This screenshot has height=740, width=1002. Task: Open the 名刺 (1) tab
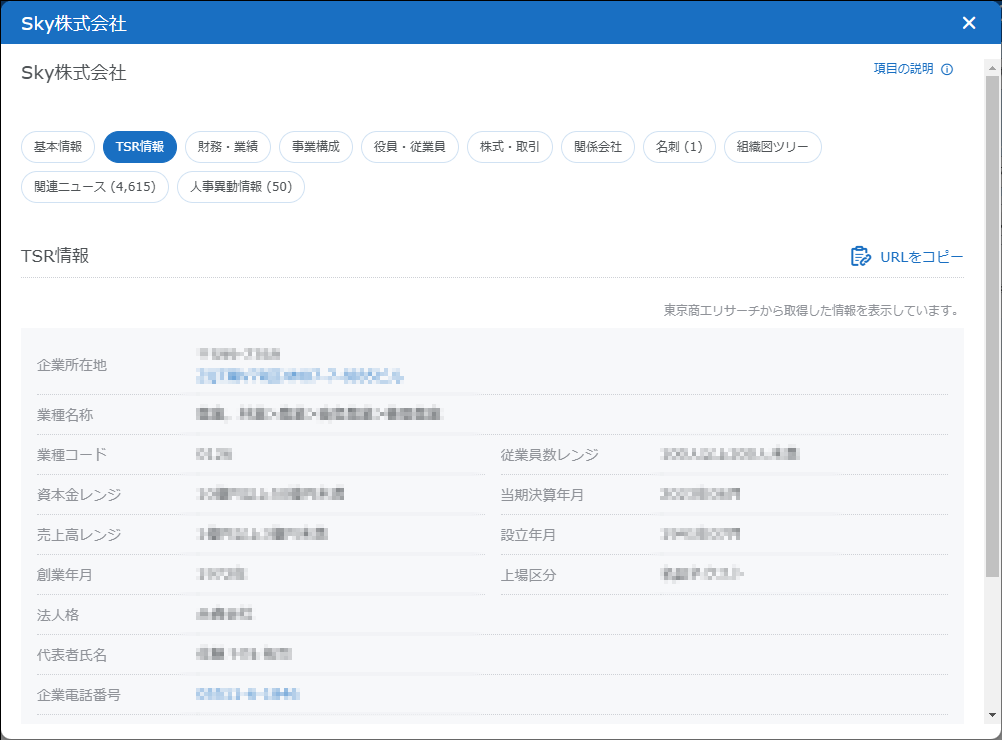[679, 147]
